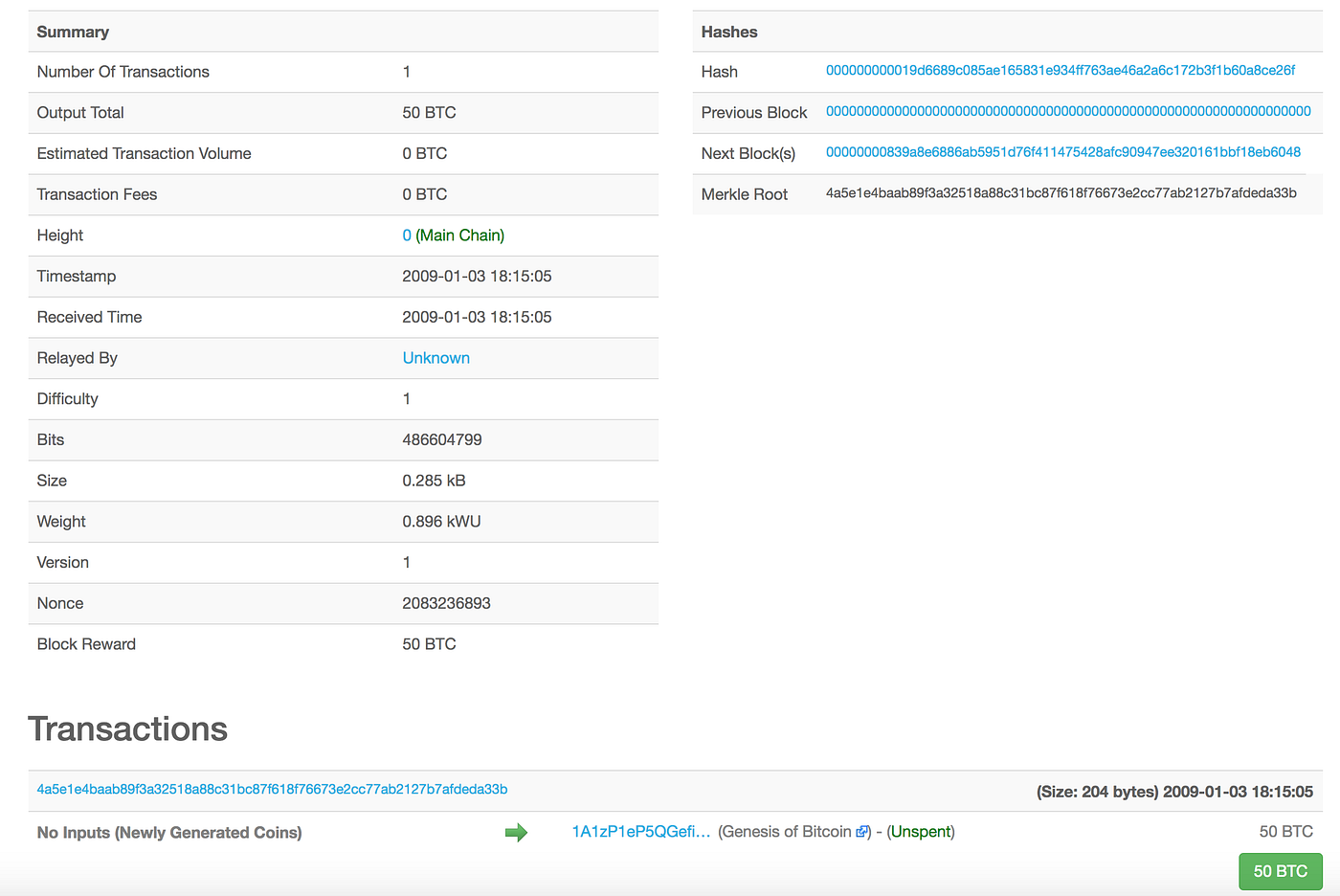Click the Unknown relayed-by link
Screen dimensions: 1340x896
coord(435,358)
